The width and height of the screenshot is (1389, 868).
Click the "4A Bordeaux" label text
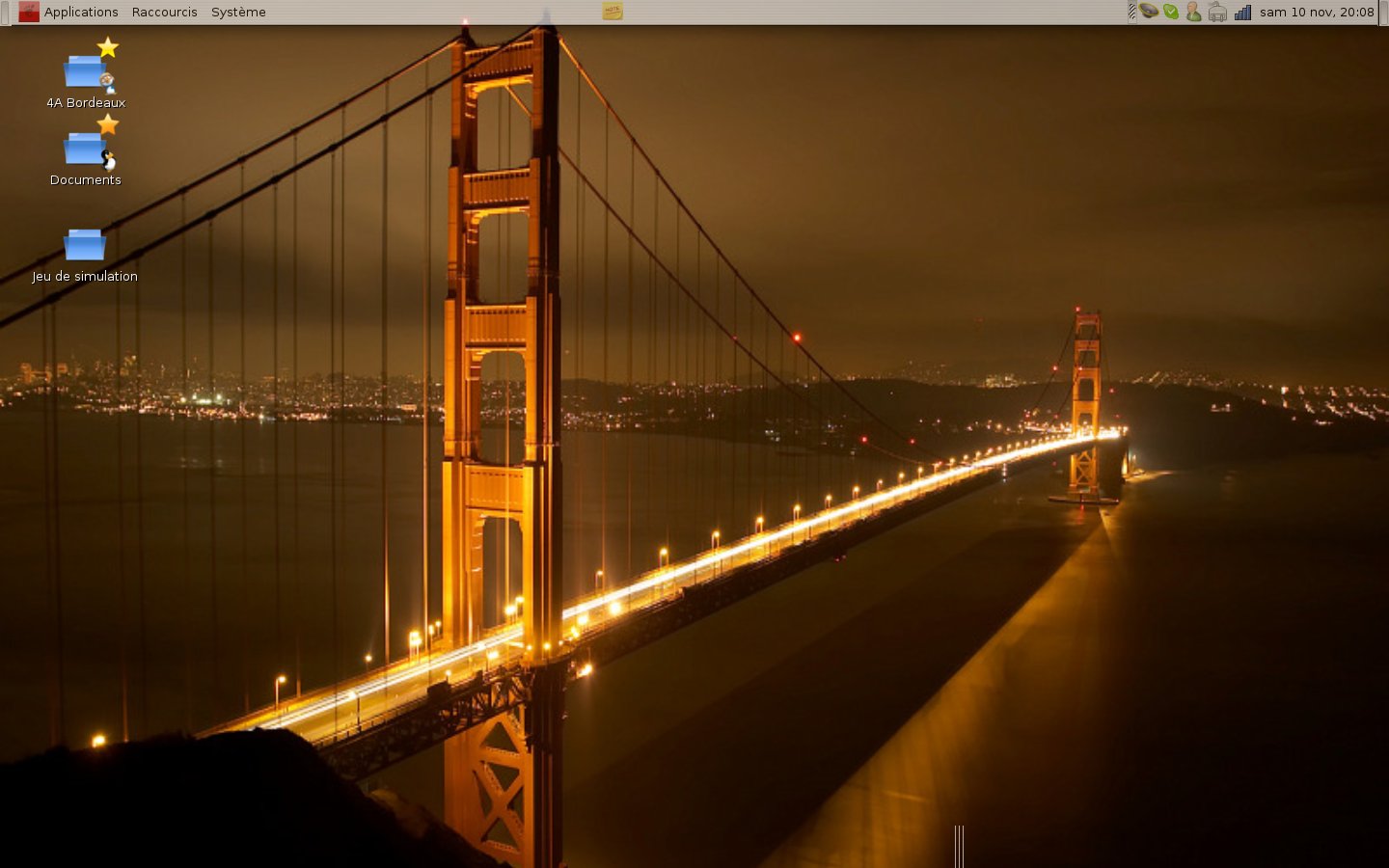[x=86, y=103]
